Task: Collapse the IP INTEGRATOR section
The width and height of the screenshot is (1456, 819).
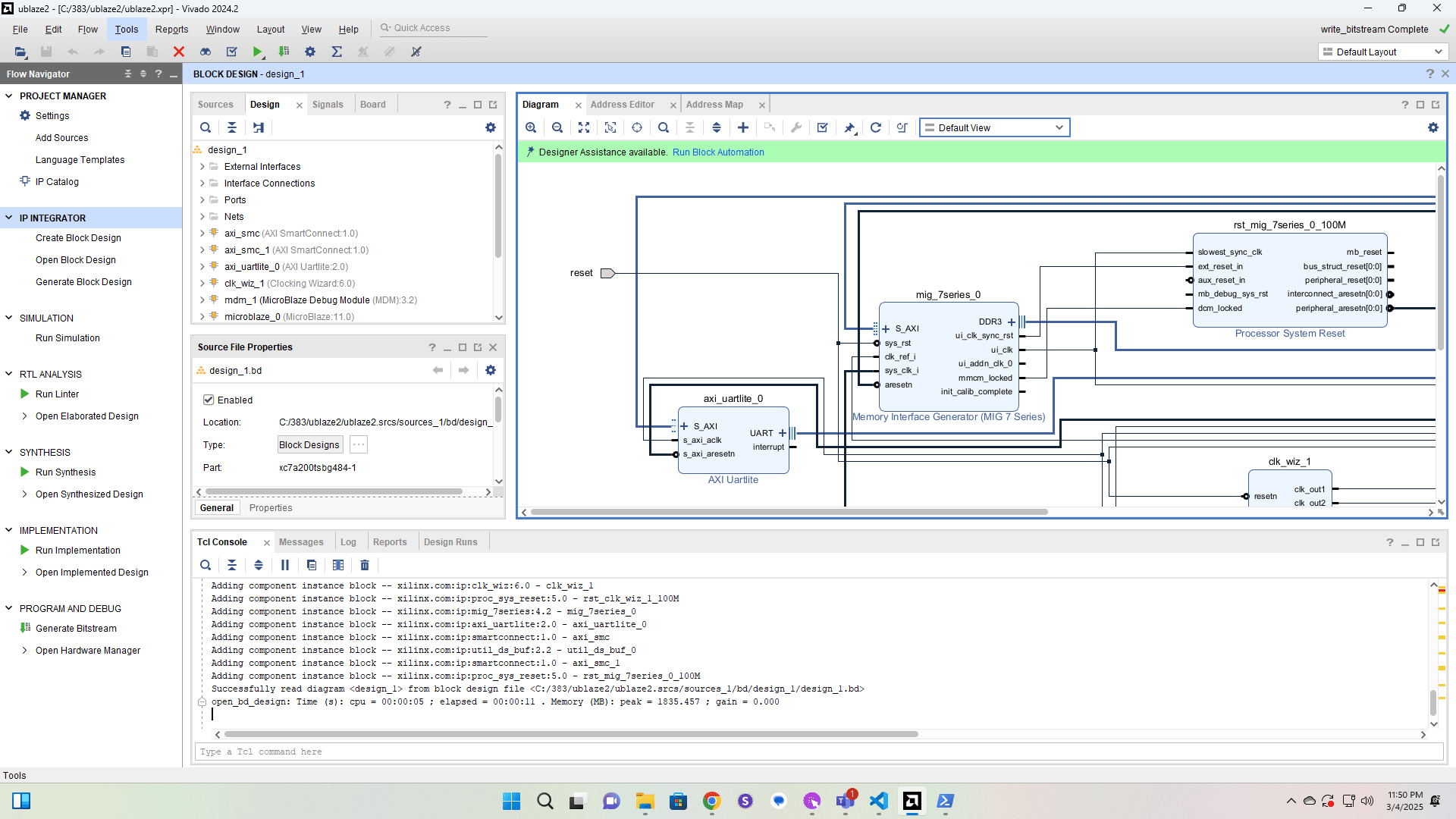Action: [x=9, y=218]
